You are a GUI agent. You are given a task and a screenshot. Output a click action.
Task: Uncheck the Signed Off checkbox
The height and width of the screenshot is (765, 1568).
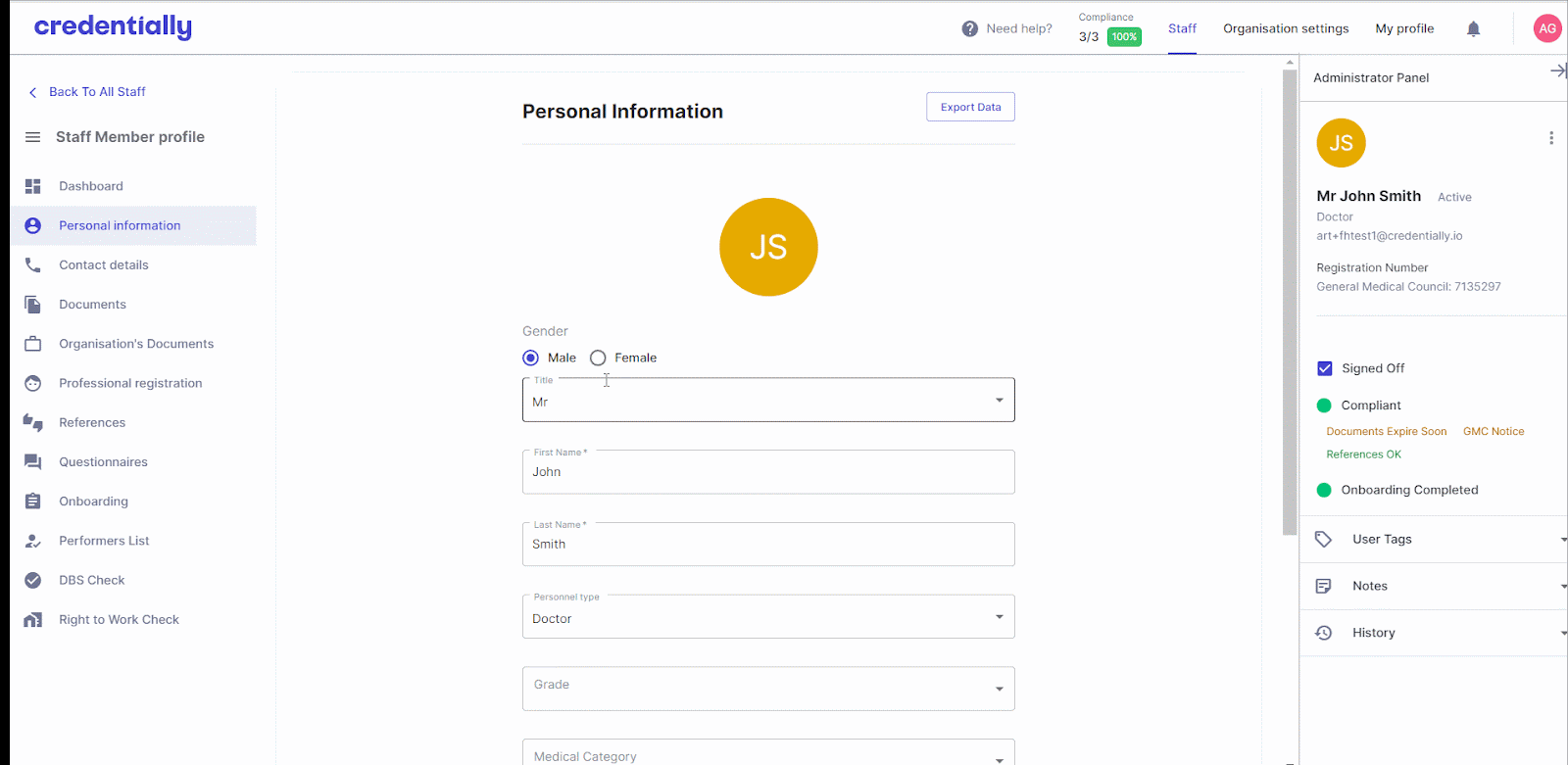[x=1325, y=368]
